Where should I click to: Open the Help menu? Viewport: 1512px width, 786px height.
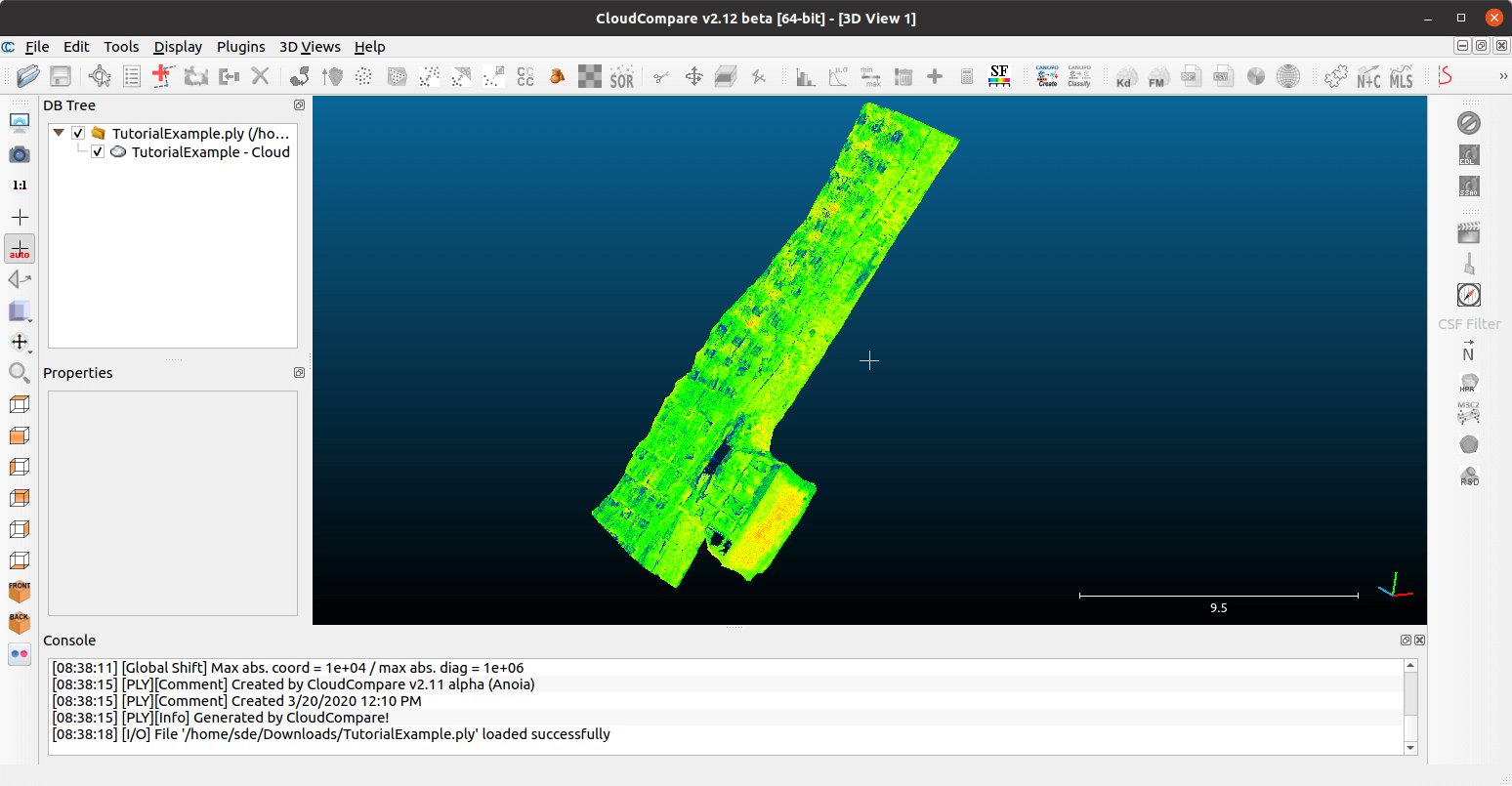coord(369,47)
